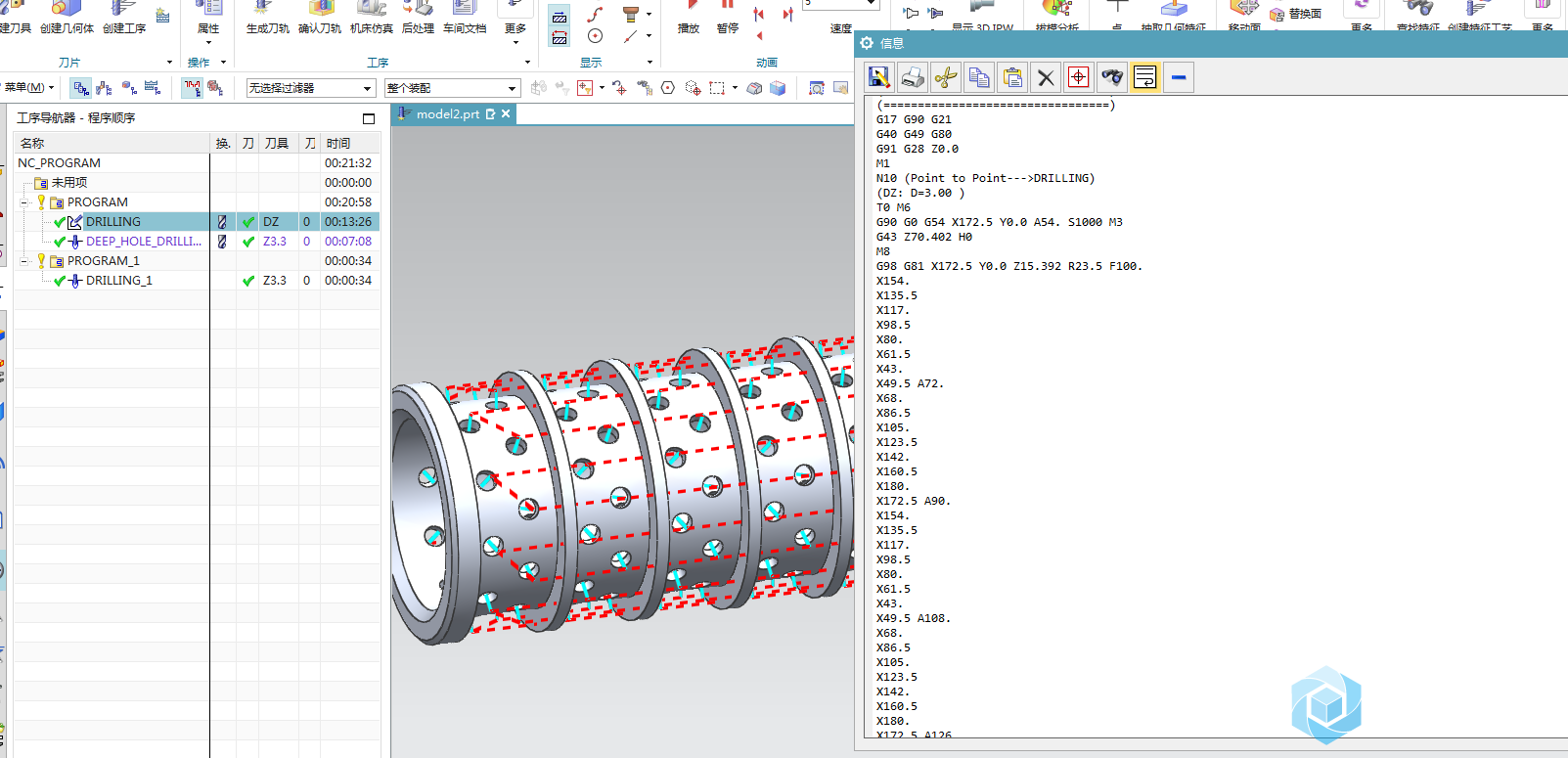
Task: Pause the animation (暂停)
Action: [728, 18]
